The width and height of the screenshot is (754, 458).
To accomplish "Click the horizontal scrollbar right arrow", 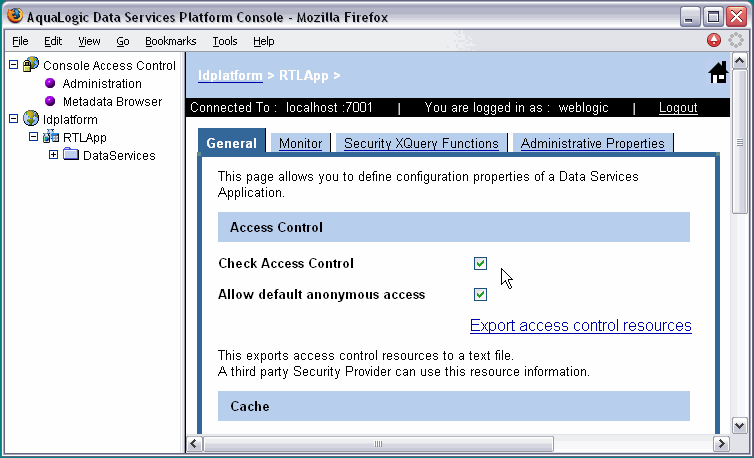I will click(x=721, y=443).
